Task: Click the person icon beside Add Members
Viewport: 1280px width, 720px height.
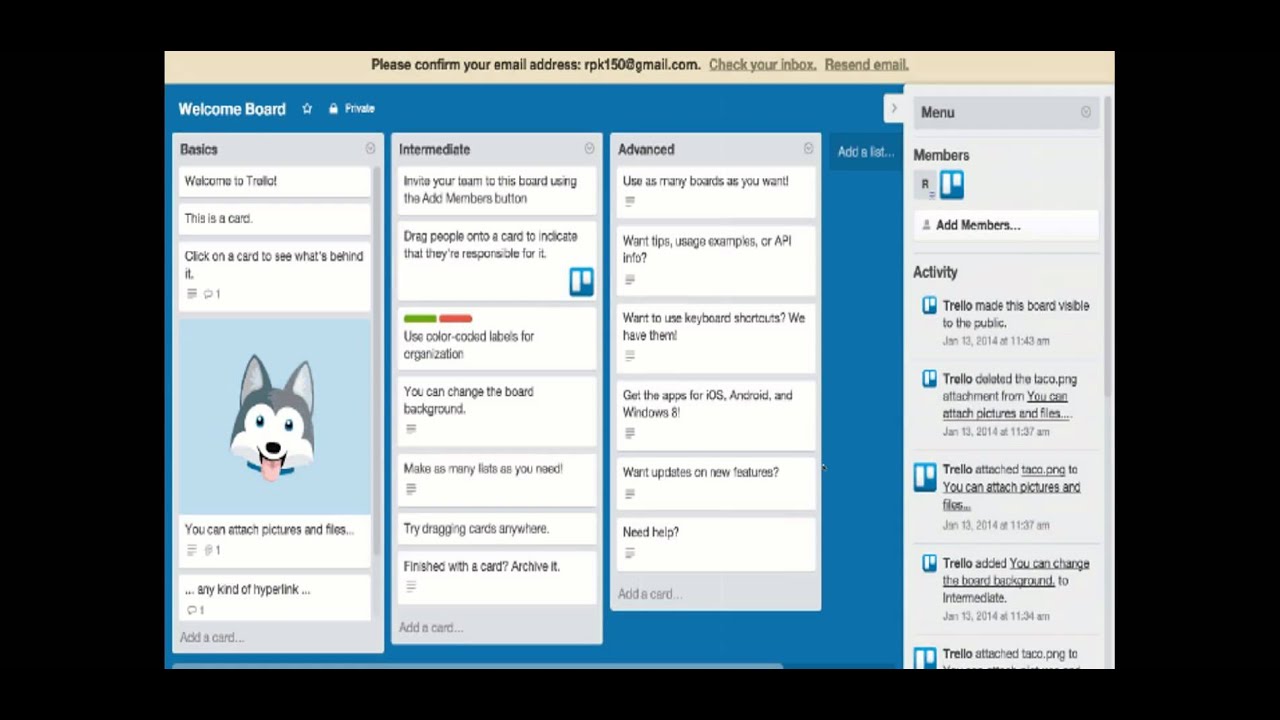Action: pos(926,225)
